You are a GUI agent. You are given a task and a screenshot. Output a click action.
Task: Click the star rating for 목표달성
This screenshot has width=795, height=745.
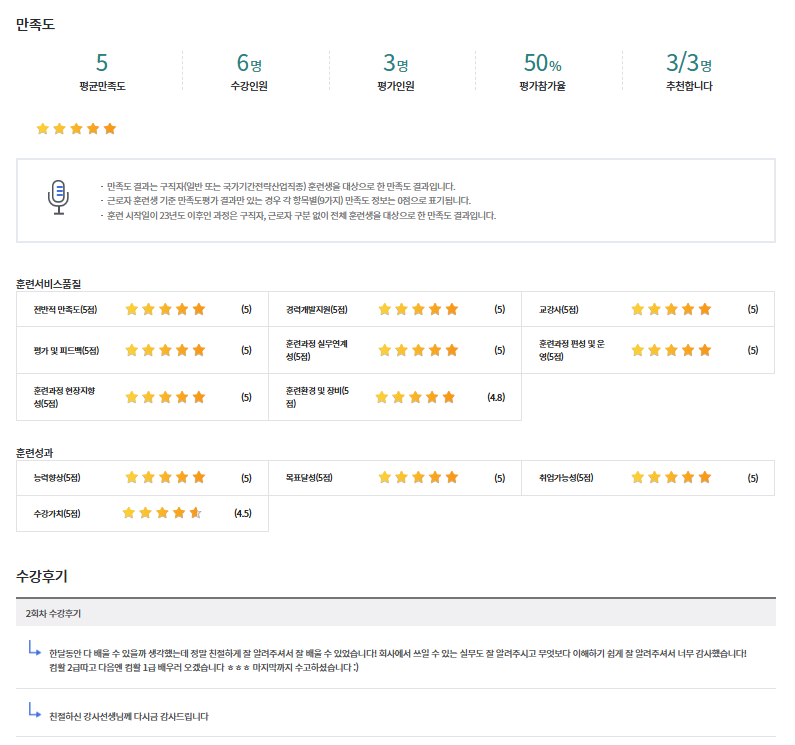(x=418, y=478)
